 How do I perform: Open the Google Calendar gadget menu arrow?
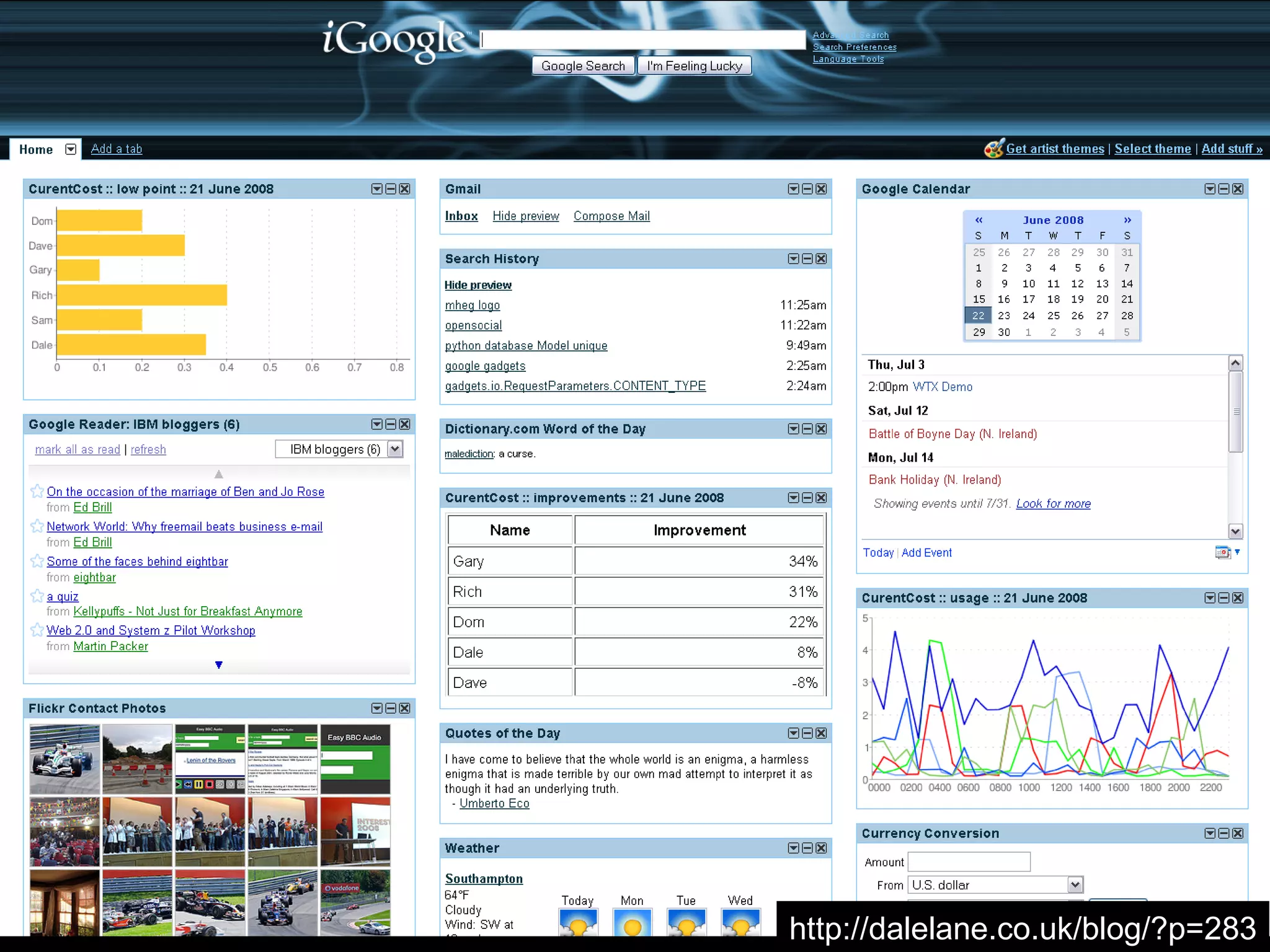pos(1210,189)
